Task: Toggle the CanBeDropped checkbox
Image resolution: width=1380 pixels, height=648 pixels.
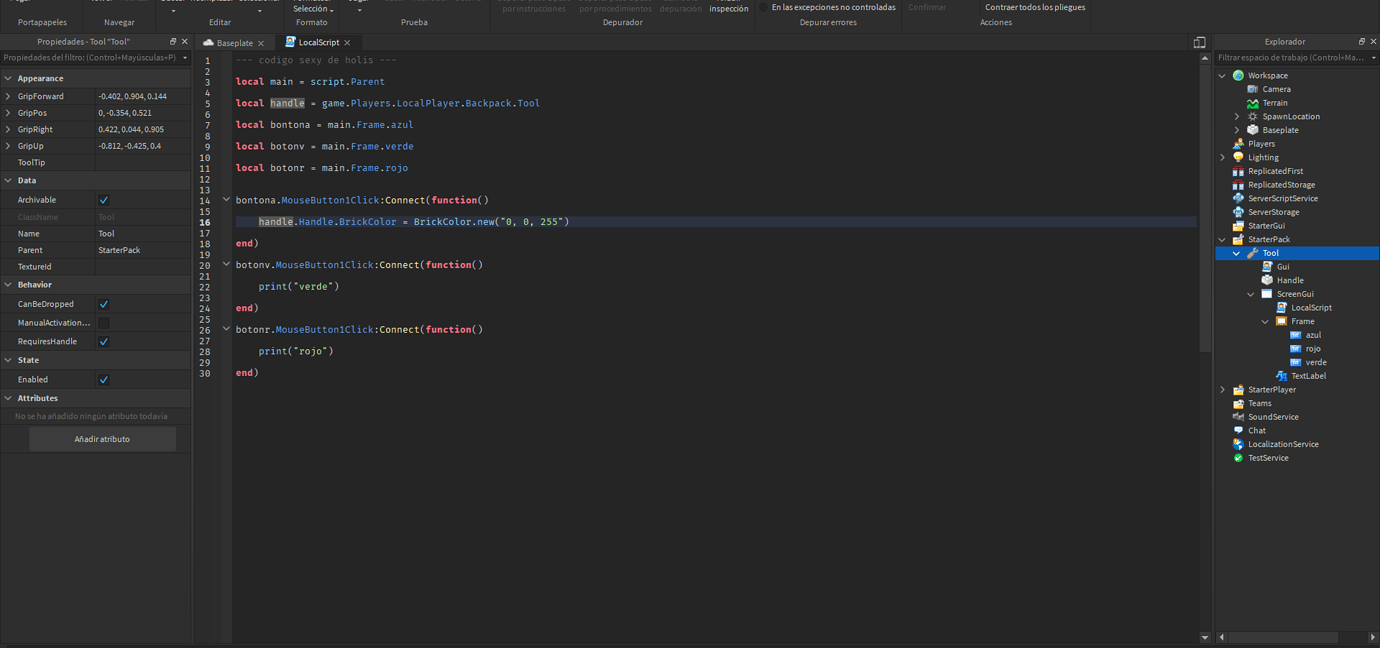Action: 104,304
